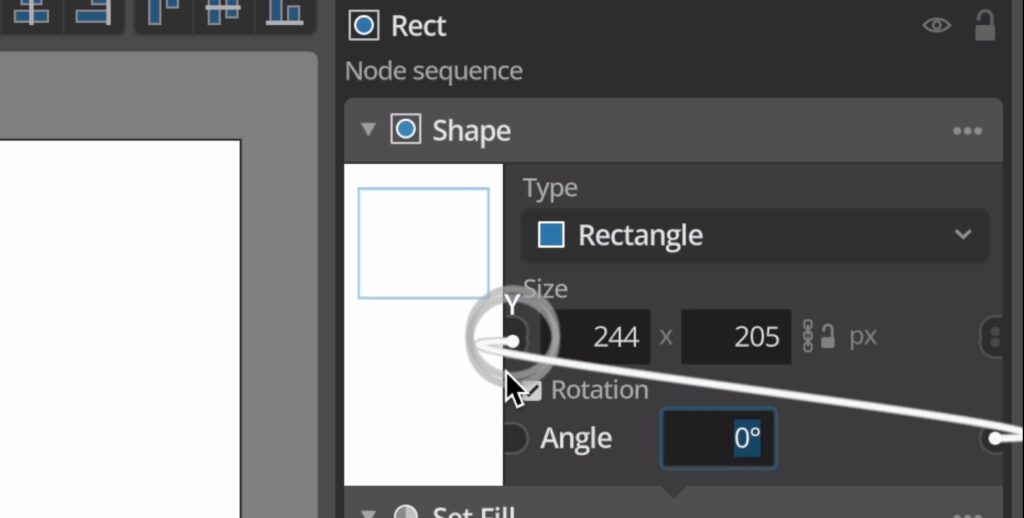Screen dimensions: 1024x518
Task: Click the align vertical center icon
Action: point(223,12)
